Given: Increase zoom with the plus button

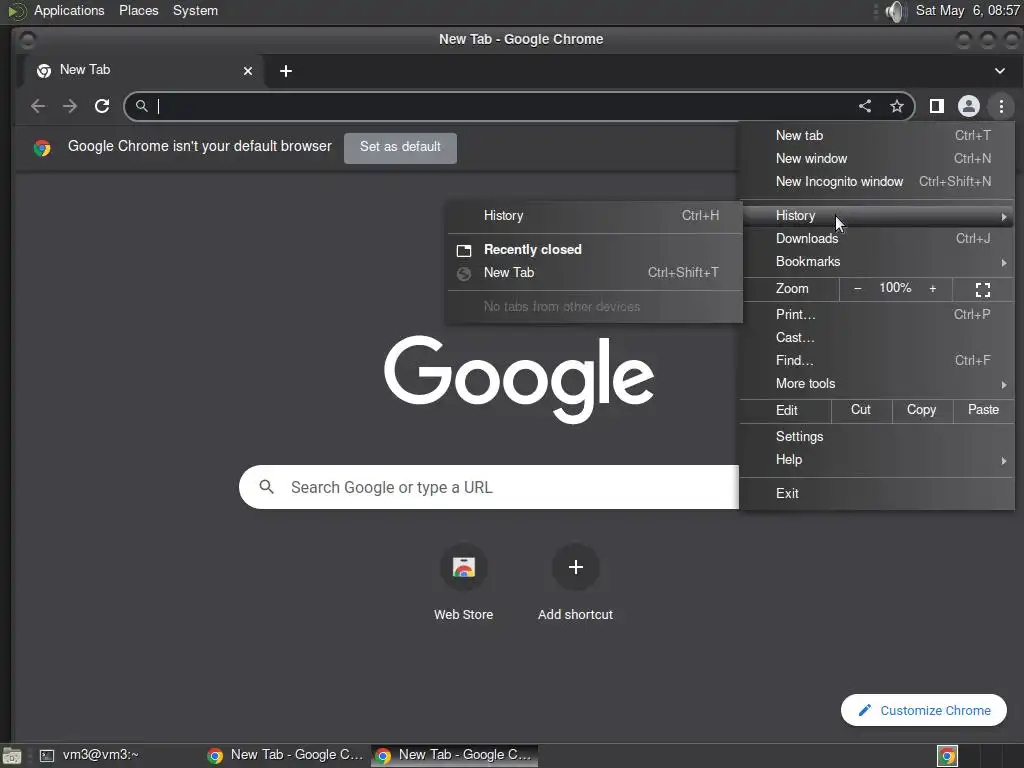Looking at the screenshot, I should pyautogui.click(x=933, y=289).
